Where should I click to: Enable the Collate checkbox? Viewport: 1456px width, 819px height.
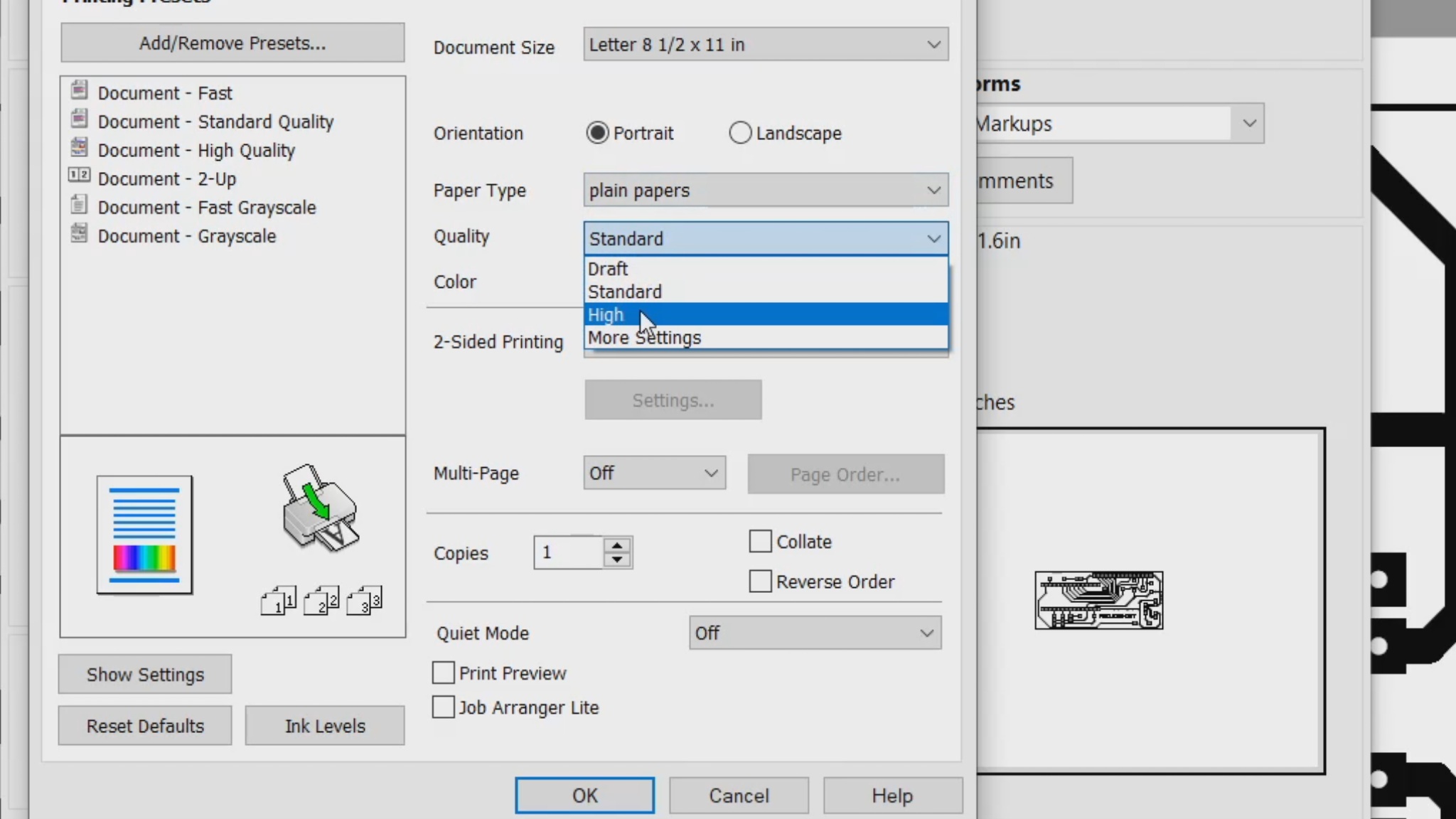tap(760, 541)
